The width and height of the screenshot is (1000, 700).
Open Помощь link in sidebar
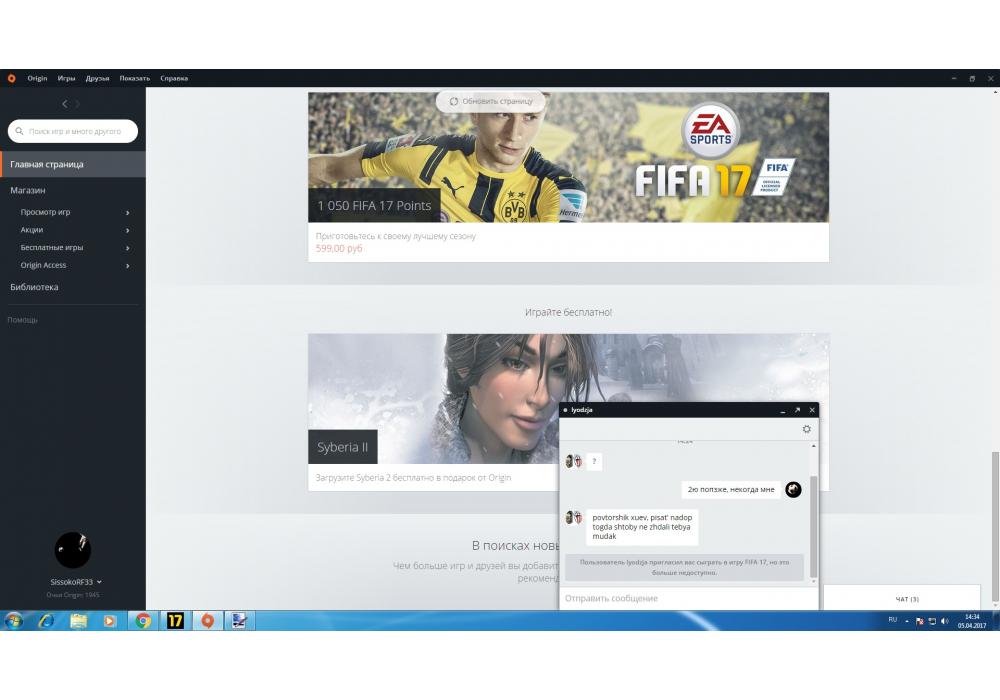[x=22, y=320]
